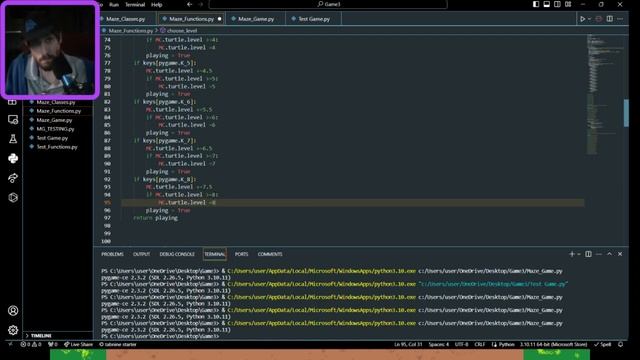Select the 3.10.11 64-bit Python interpreter
Image resolution: width=640 pixels, height=360 pixels.
553,344
